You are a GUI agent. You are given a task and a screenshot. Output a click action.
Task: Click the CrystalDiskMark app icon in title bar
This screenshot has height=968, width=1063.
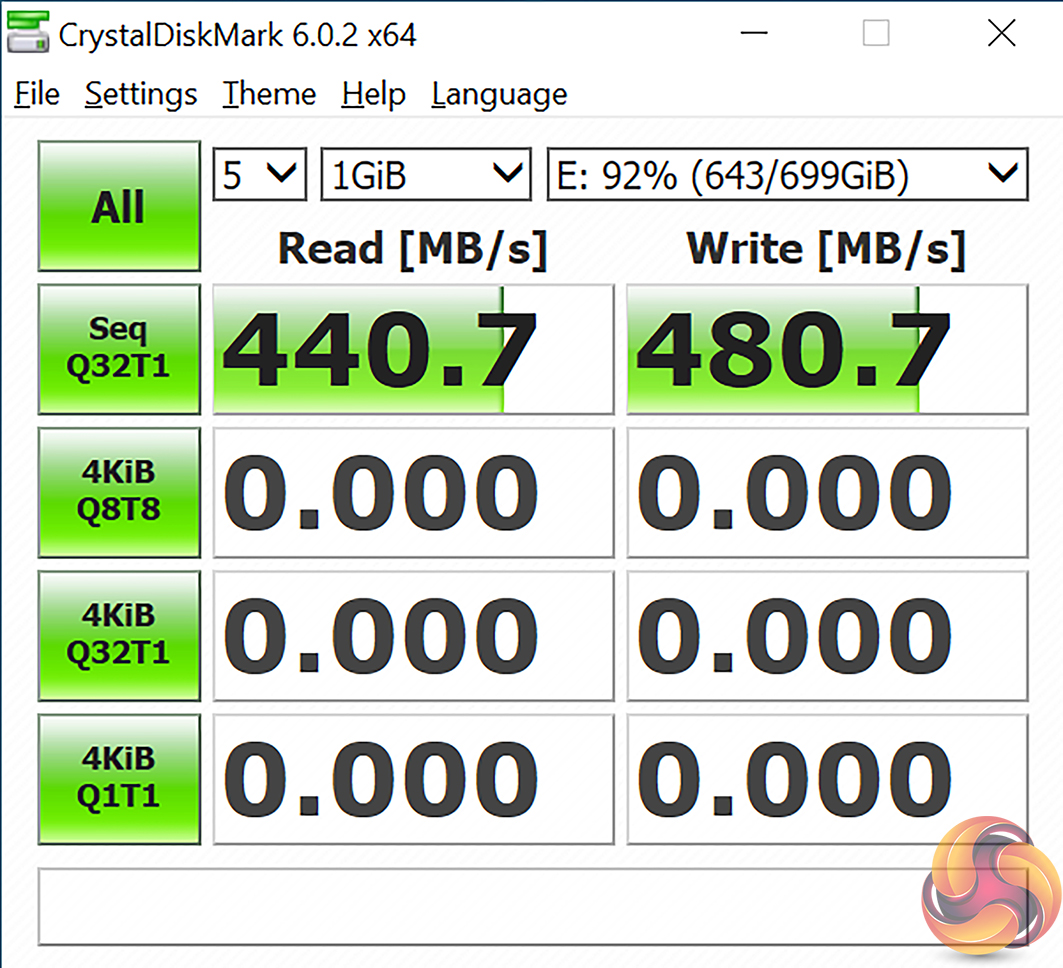click(x=28, y=33)
